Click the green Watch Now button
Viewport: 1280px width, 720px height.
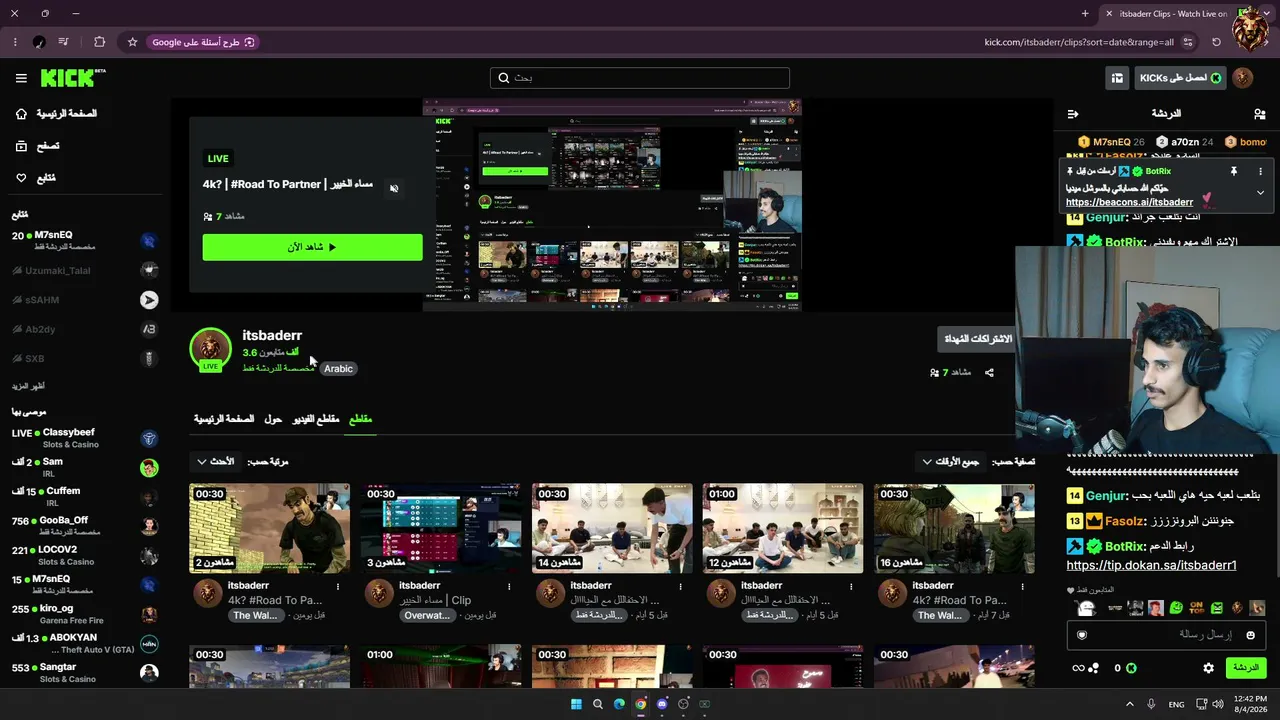tap(312, 247)
